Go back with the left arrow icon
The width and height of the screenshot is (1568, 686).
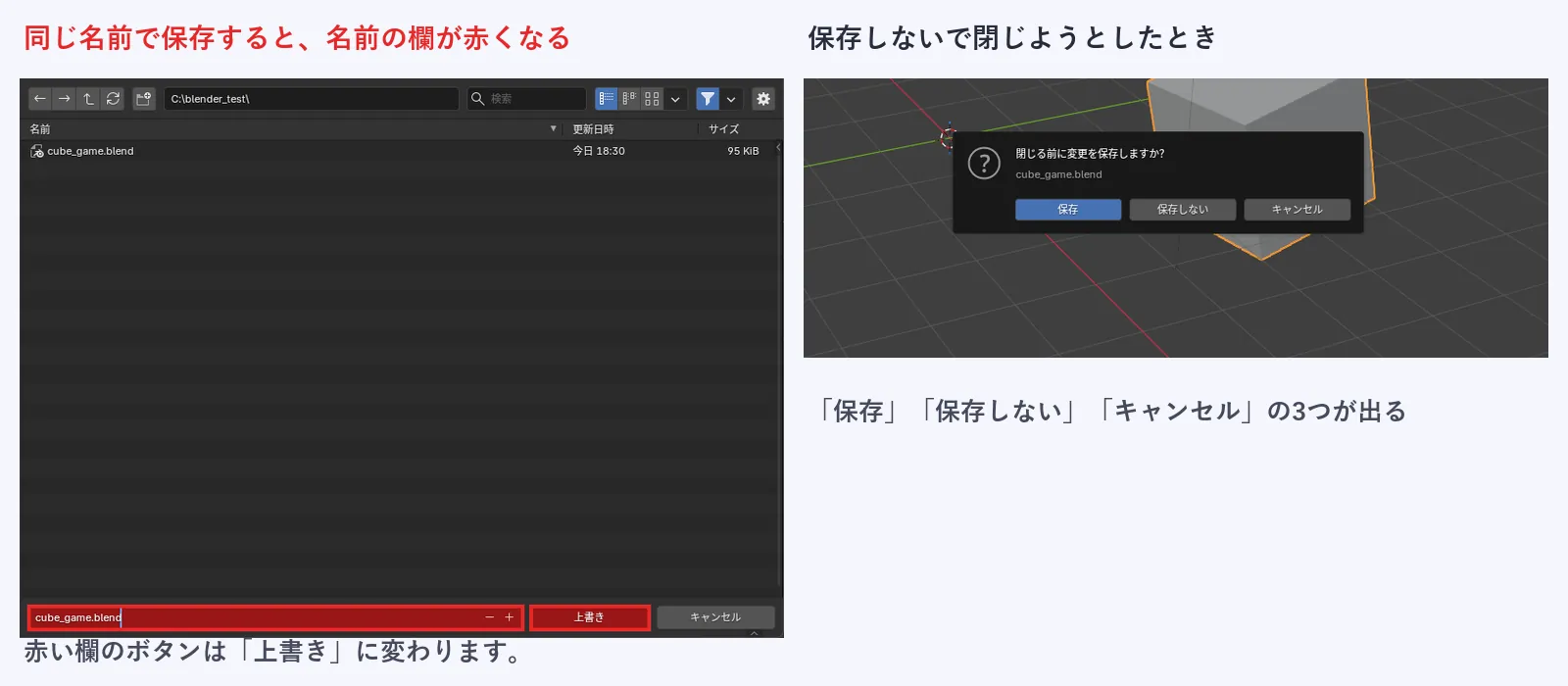[40, 99]
